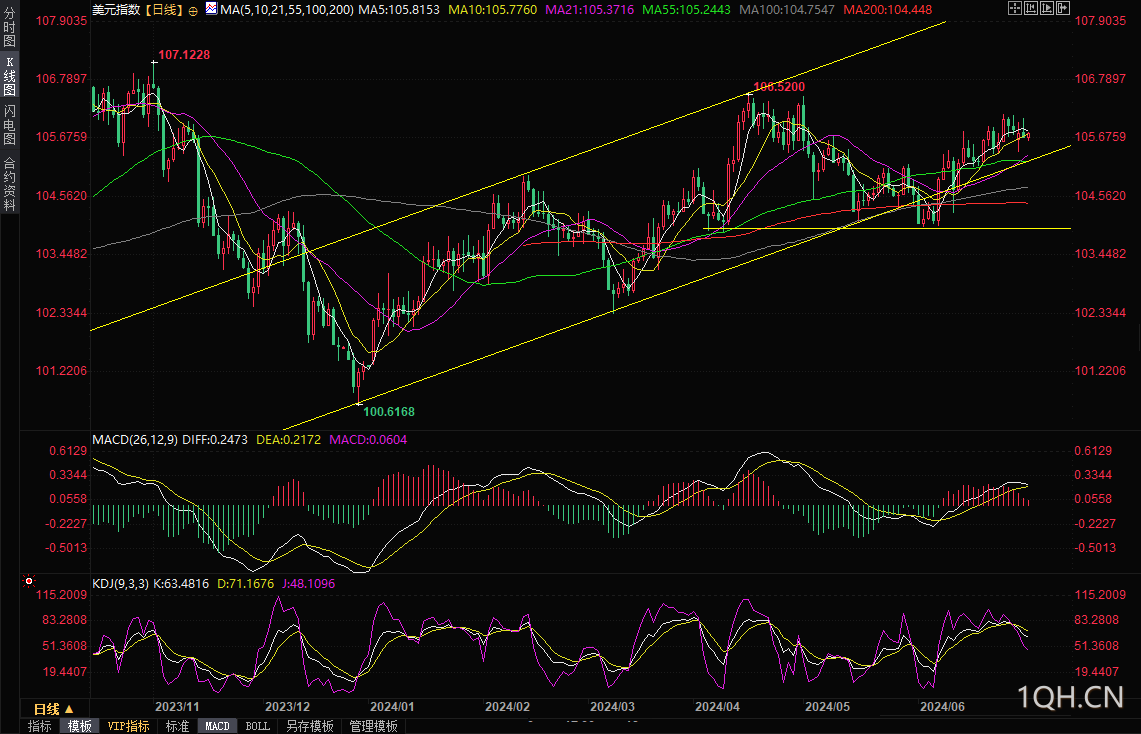The height and width of the screenshot is (734, 1141).
Task: Click the 2023/11 date on time axis
Action: [x=177, y=706]
